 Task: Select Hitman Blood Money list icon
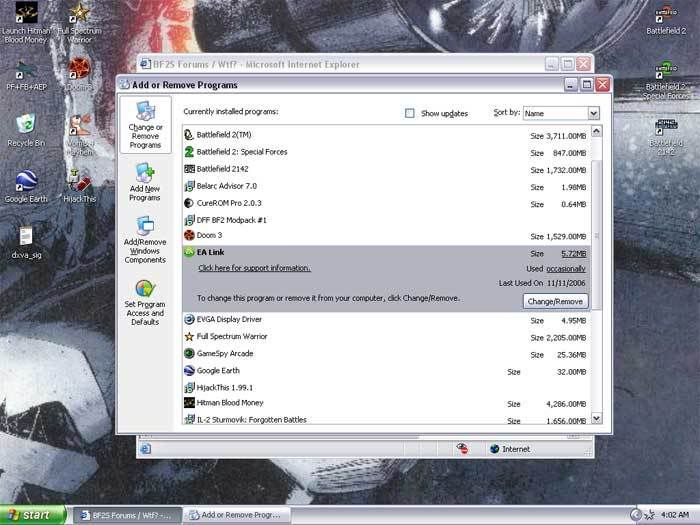click(189, 402)
